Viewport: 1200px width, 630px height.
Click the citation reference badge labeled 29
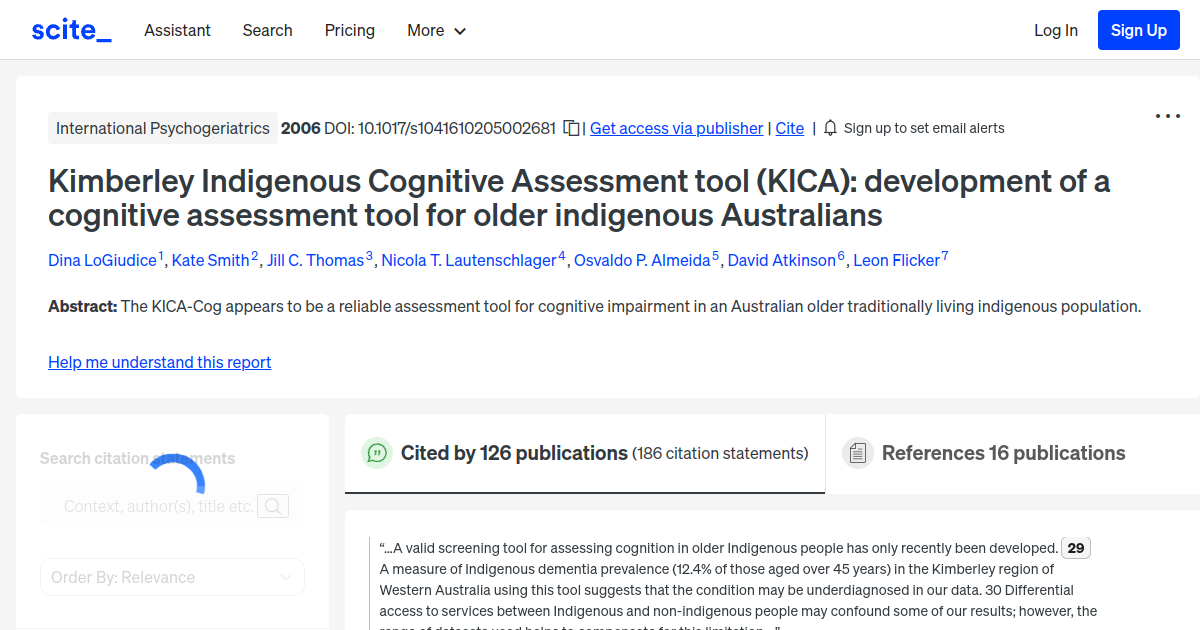[x=1075, y=548]
